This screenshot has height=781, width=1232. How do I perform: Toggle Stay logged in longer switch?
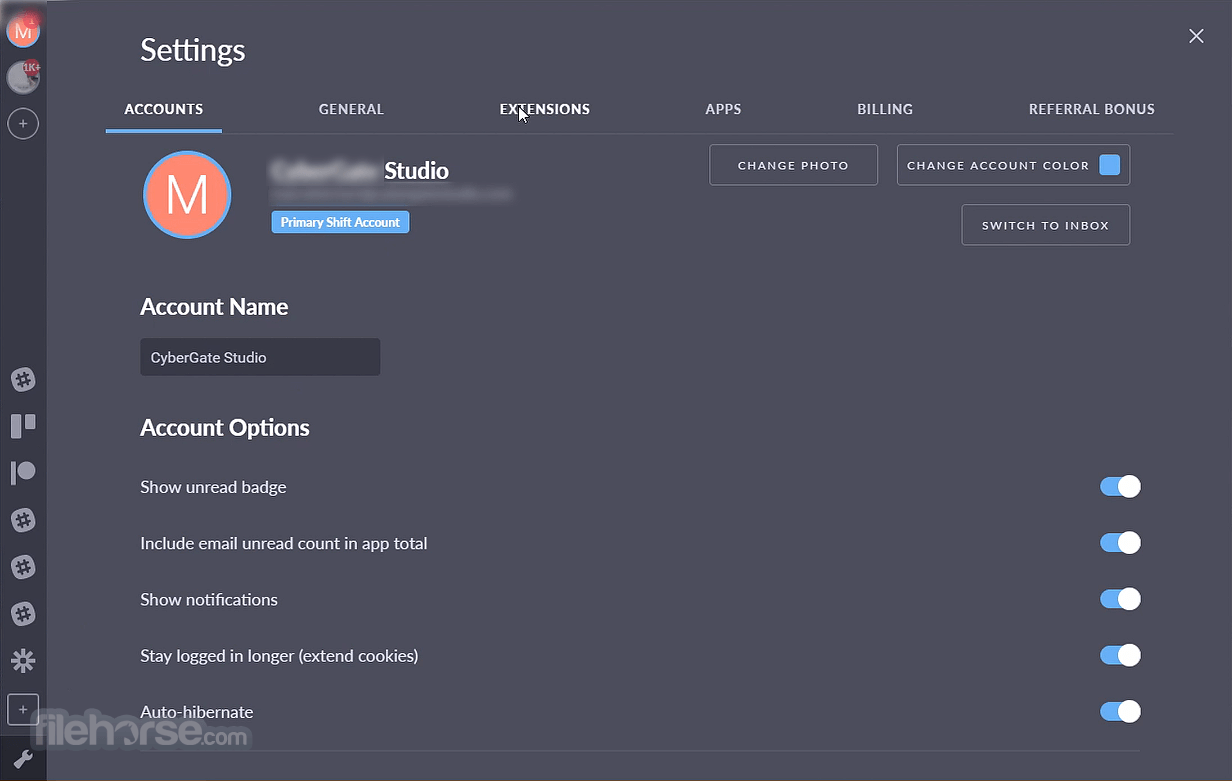(1120, 655)
